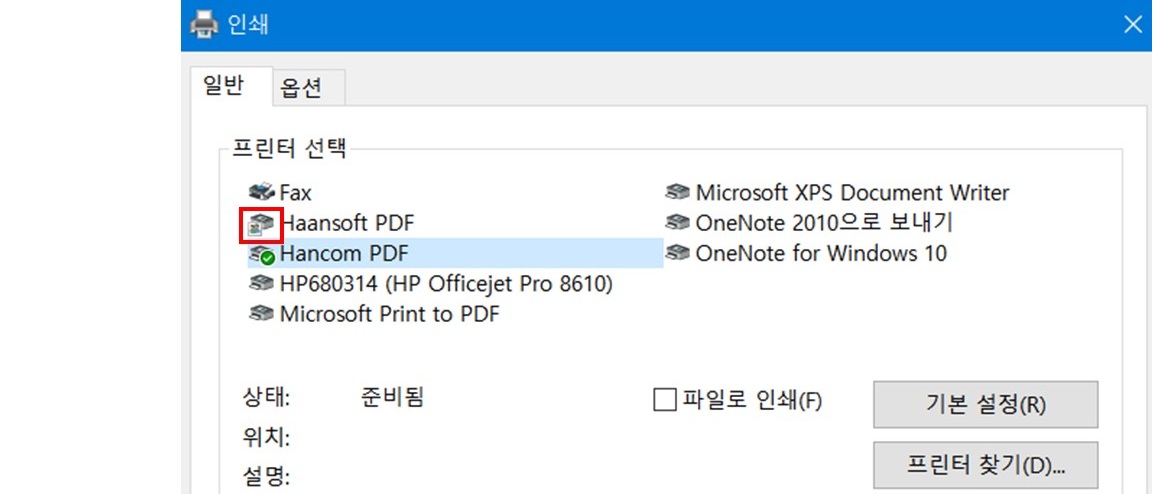
Task: Close the 인쇄 dialog
Action: point(1133,25)
